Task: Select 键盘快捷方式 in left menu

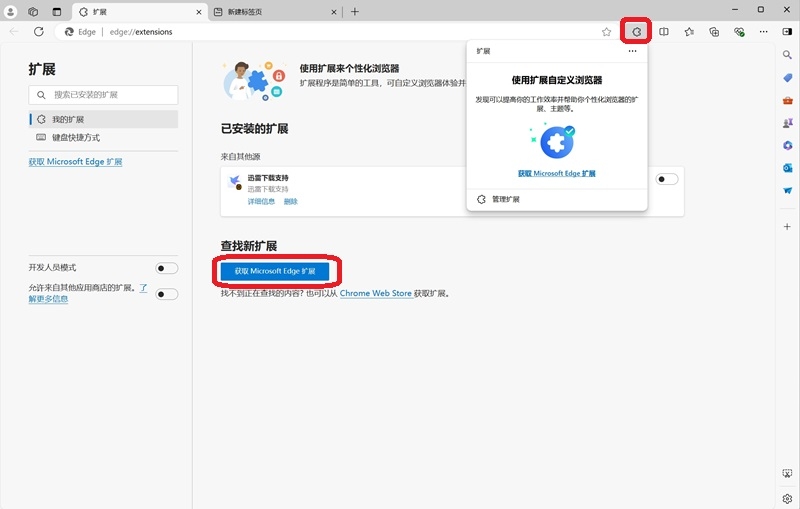Action: click(x=104, y=138)
